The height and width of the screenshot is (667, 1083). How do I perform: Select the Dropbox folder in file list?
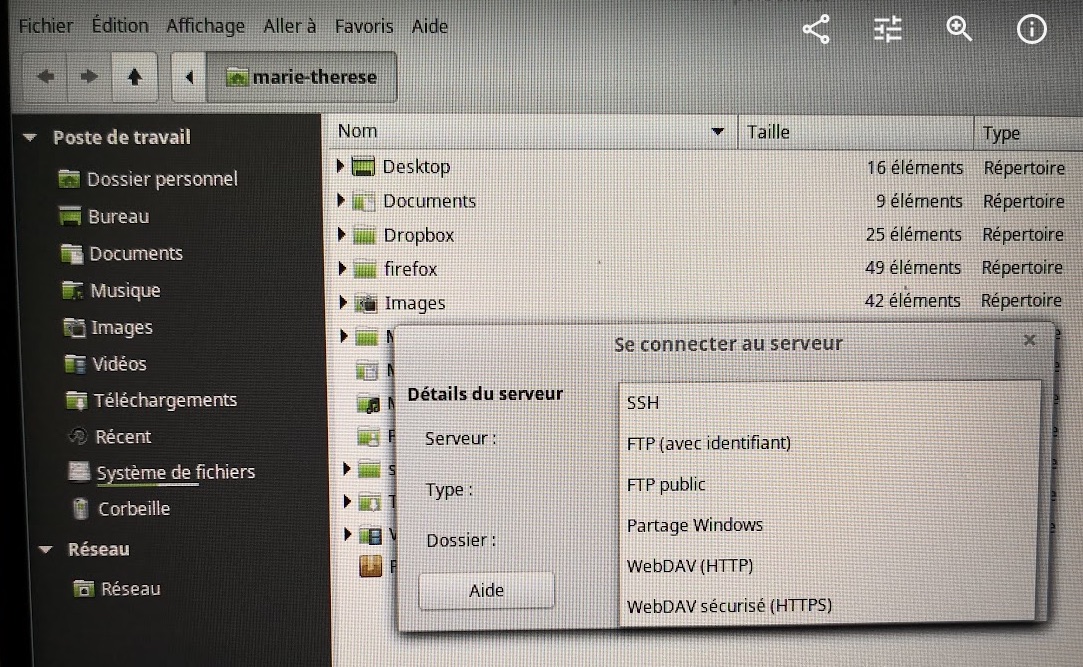tap(419, 235)
